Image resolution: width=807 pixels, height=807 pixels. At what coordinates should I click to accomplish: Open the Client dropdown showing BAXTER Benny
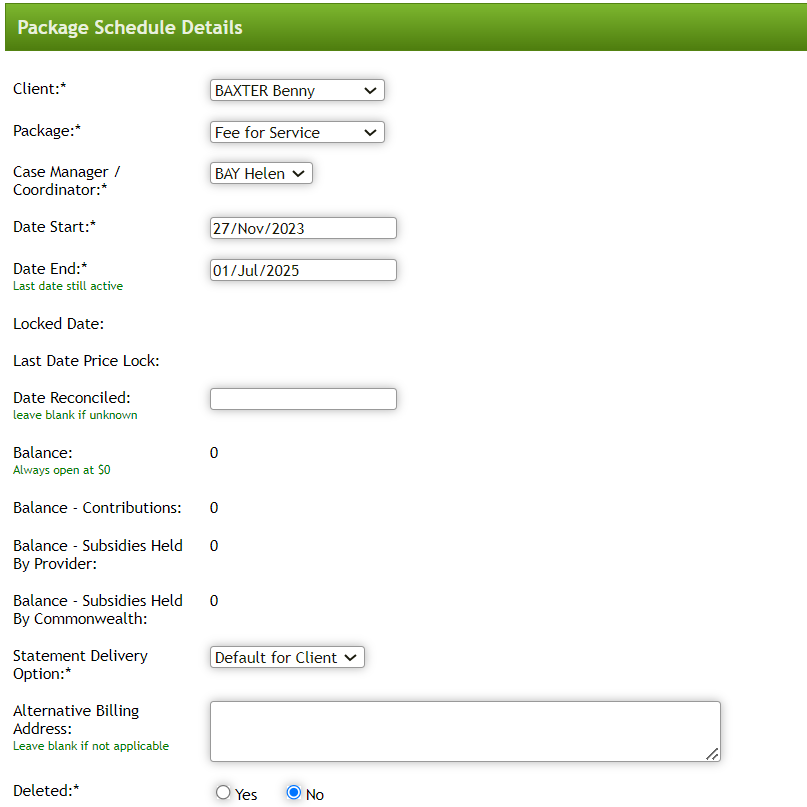coord(296,90)
